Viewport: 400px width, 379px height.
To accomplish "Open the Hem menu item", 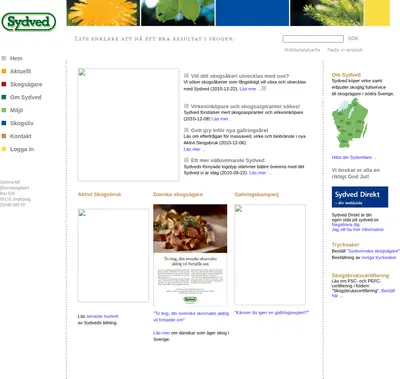I will click(16, 58).
